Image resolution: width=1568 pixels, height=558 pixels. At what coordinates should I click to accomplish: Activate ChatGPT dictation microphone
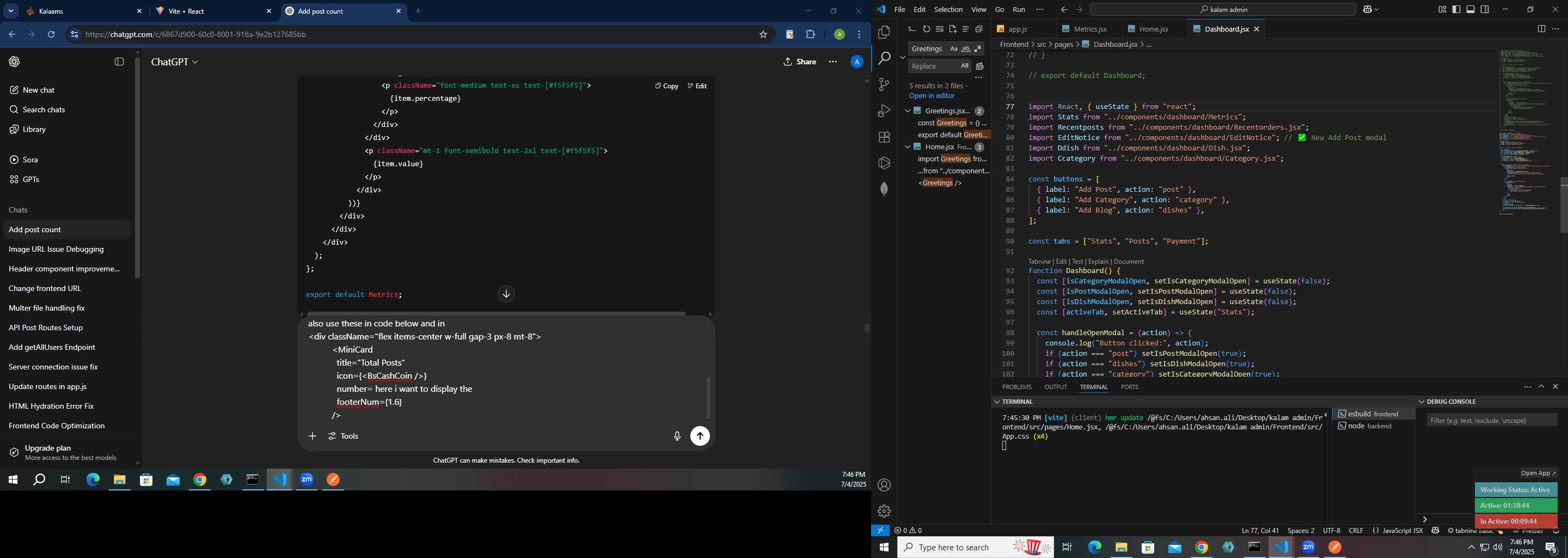point(677,436)
